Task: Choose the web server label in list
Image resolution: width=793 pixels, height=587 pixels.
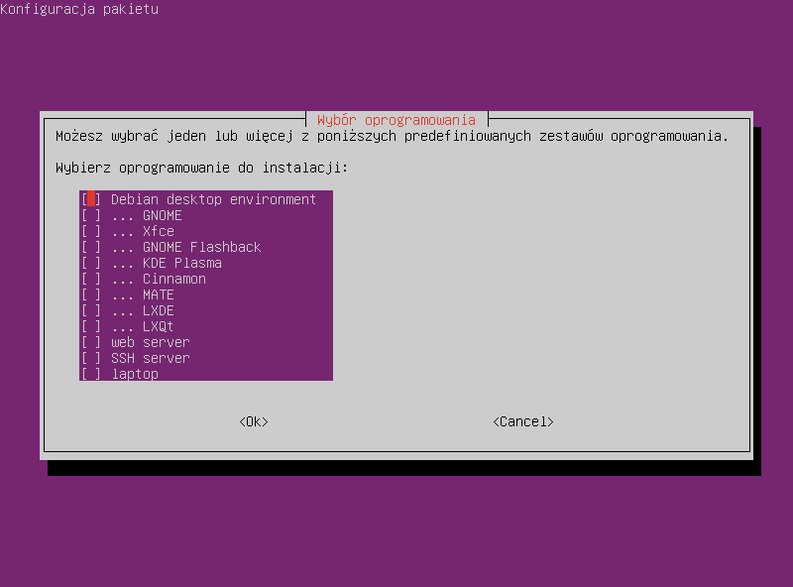Action: [150, 342]
